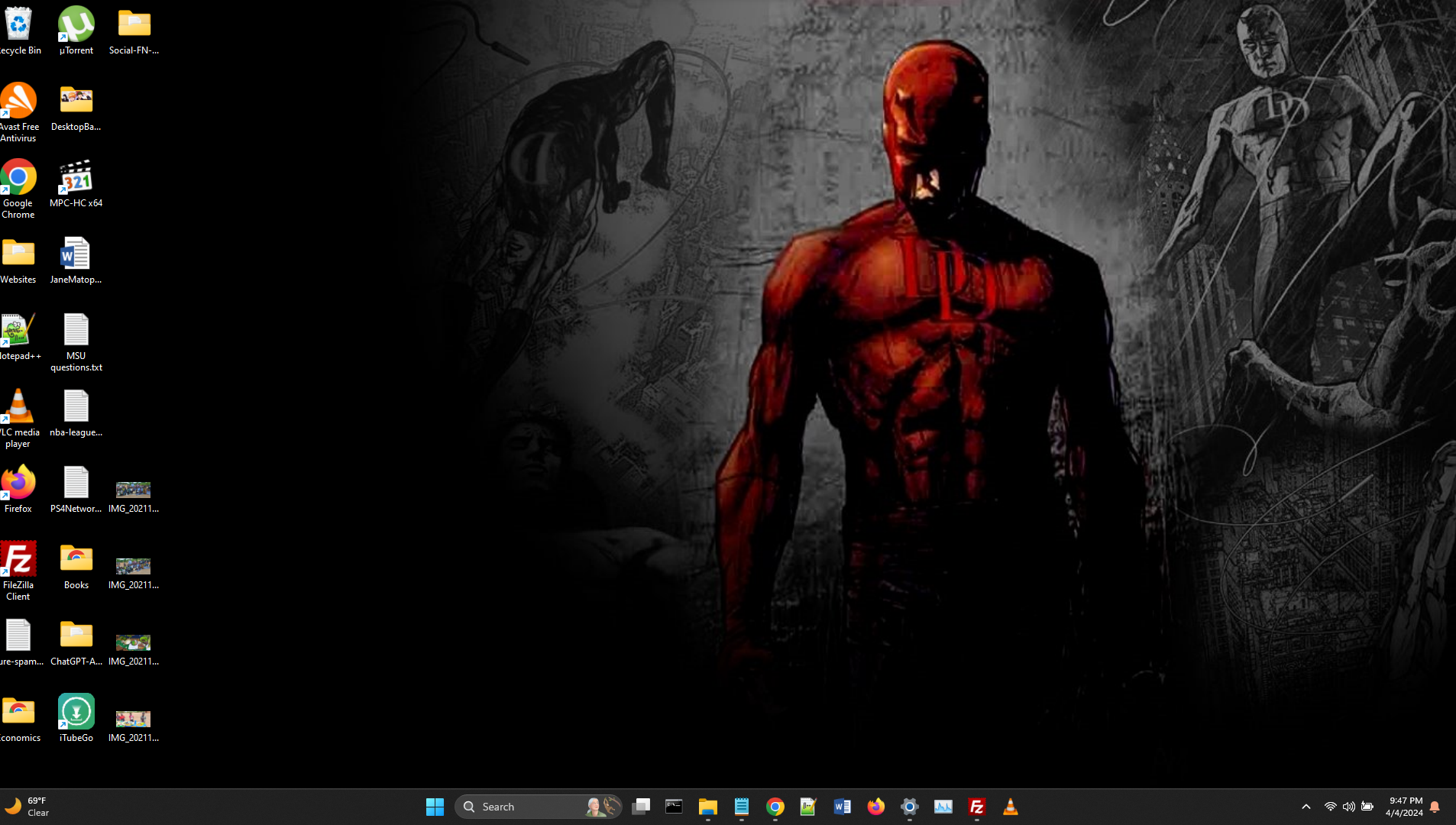The height and width of the screenshot is (825, 1456).
Task: Open the Resource Monitor graph icon in taskbar
Action: pyautogui.click(x=943, y=807)
